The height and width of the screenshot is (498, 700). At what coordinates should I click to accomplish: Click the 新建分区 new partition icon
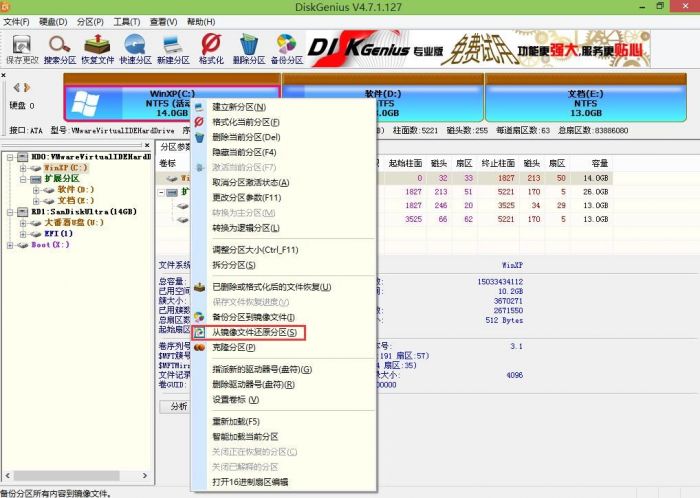coord(173,49)
